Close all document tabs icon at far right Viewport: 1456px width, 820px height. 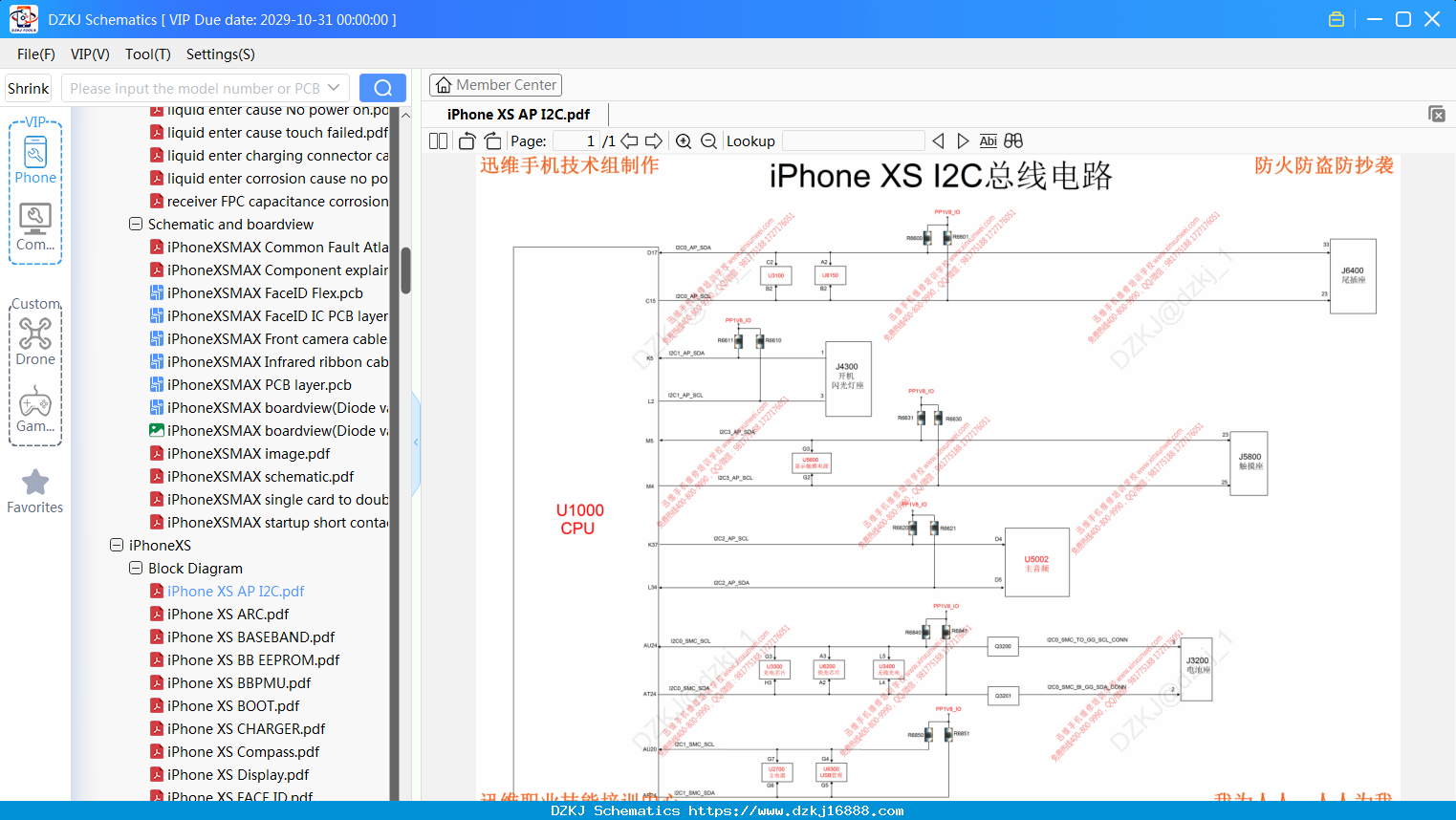pos(1437,114)
